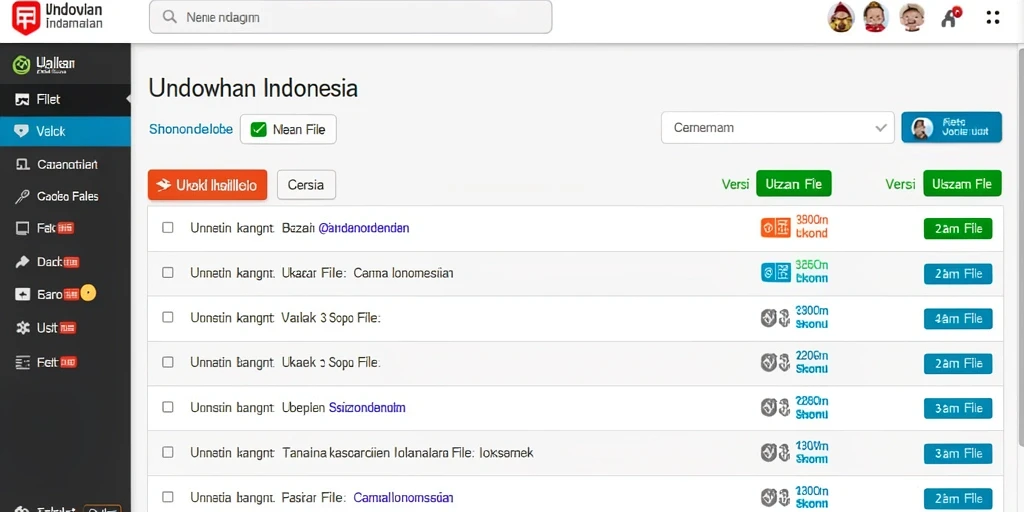The image size is (1024, 512).
Task: Click the orange Ukakl lhaillelo button
Action: 208,185
